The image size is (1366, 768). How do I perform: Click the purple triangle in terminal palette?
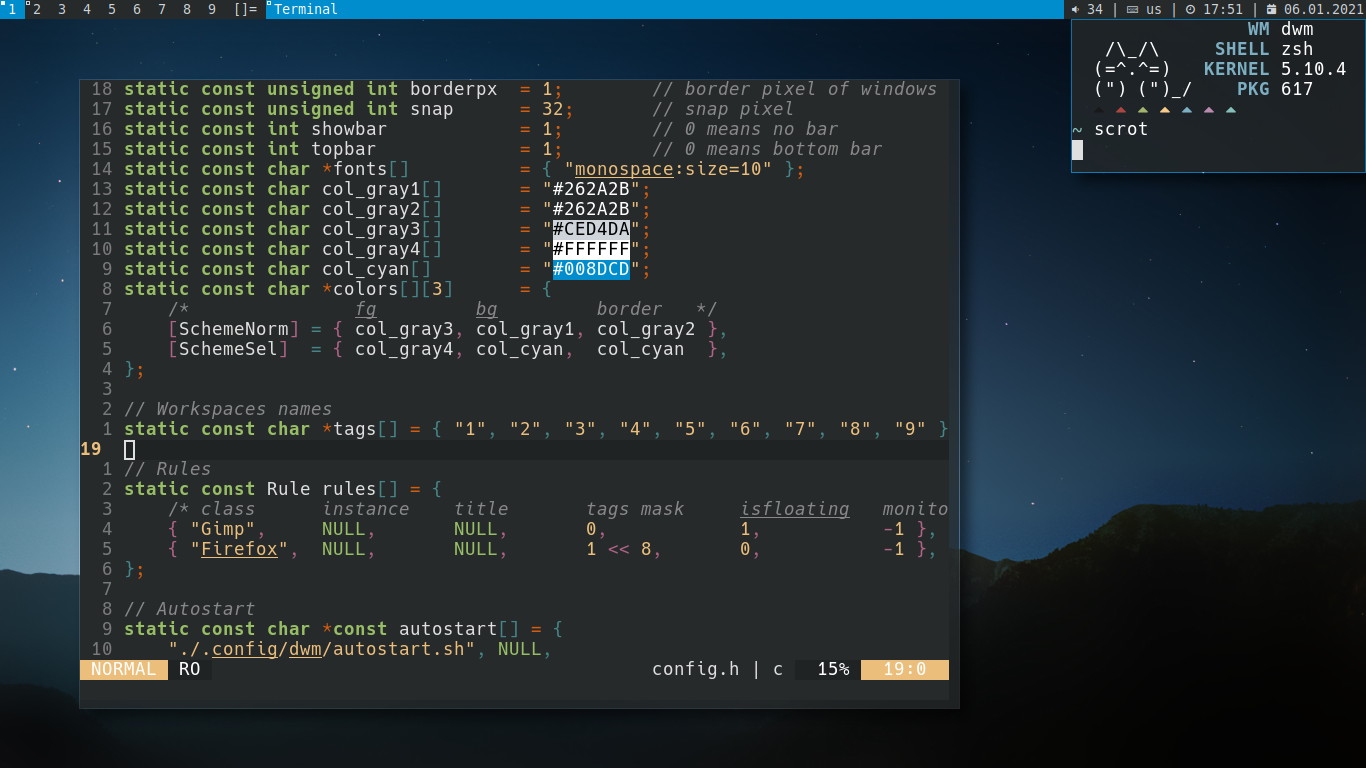coord(1209,110)
